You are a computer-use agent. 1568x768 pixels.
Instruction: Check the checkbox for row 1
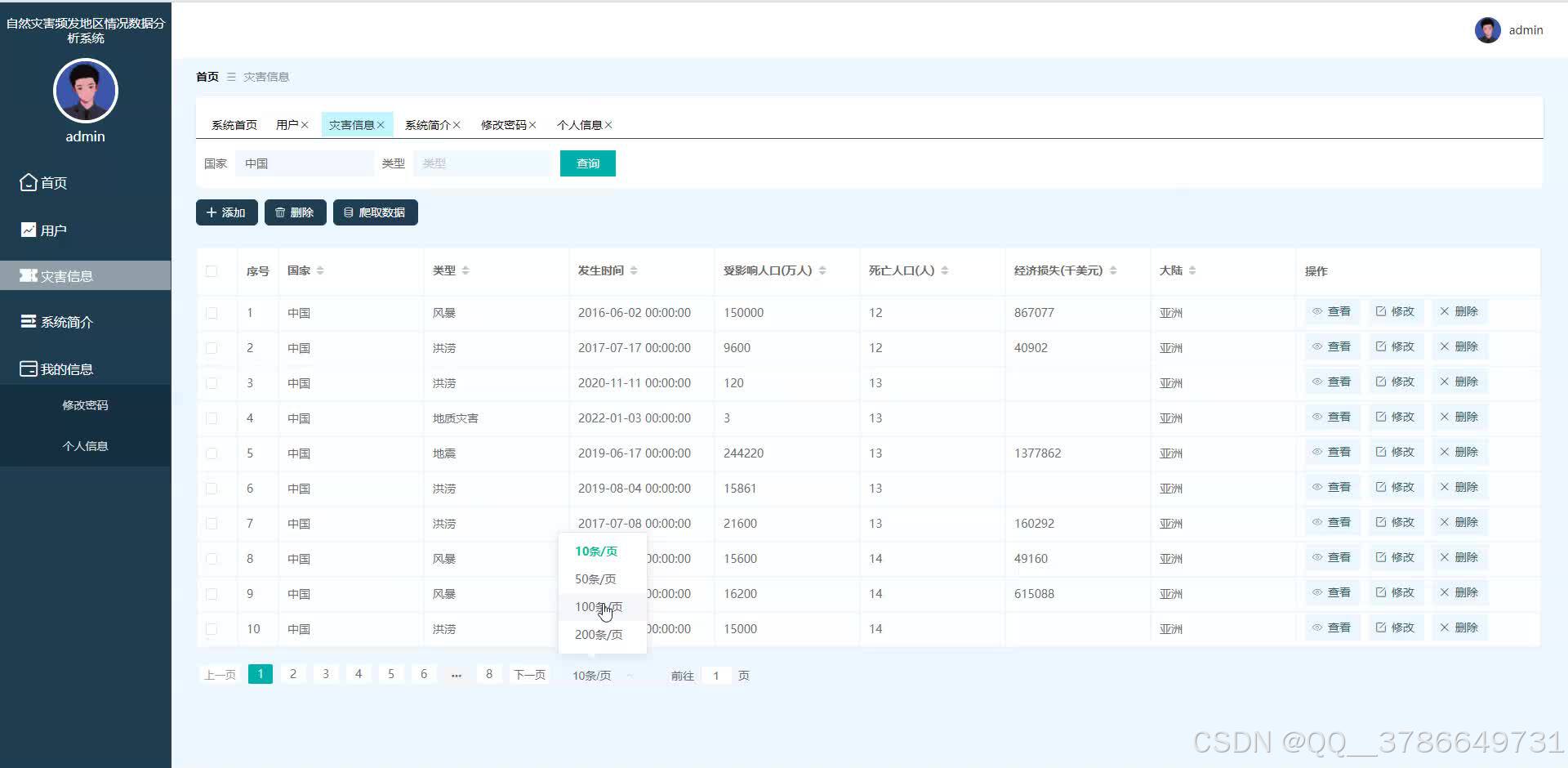(x=212, y=313)
